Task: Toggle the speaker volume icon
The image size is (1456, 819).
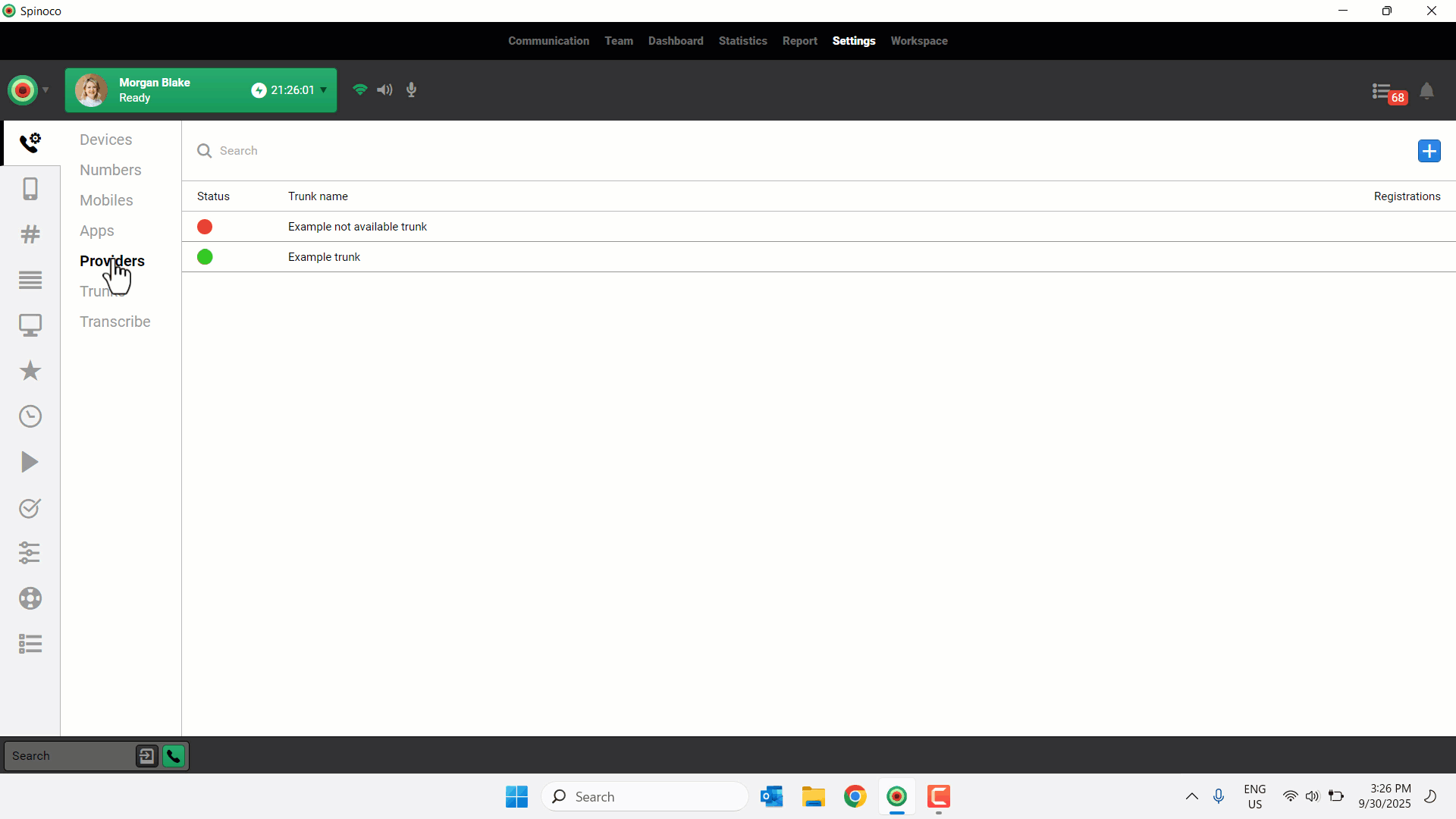Action: tap(385, 90)
